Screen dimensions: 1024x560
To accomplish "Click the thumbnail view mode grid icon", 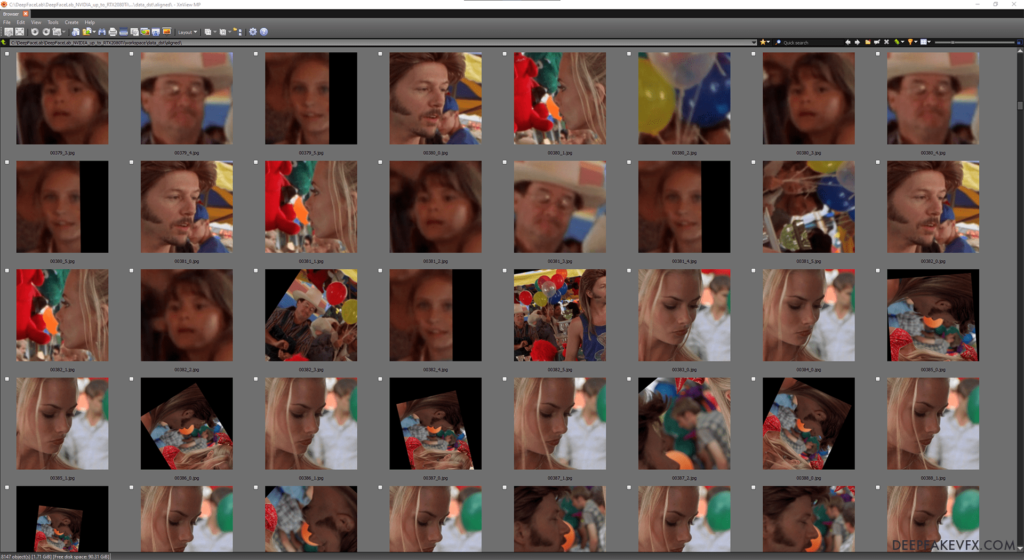I will (x=923, y=42).
